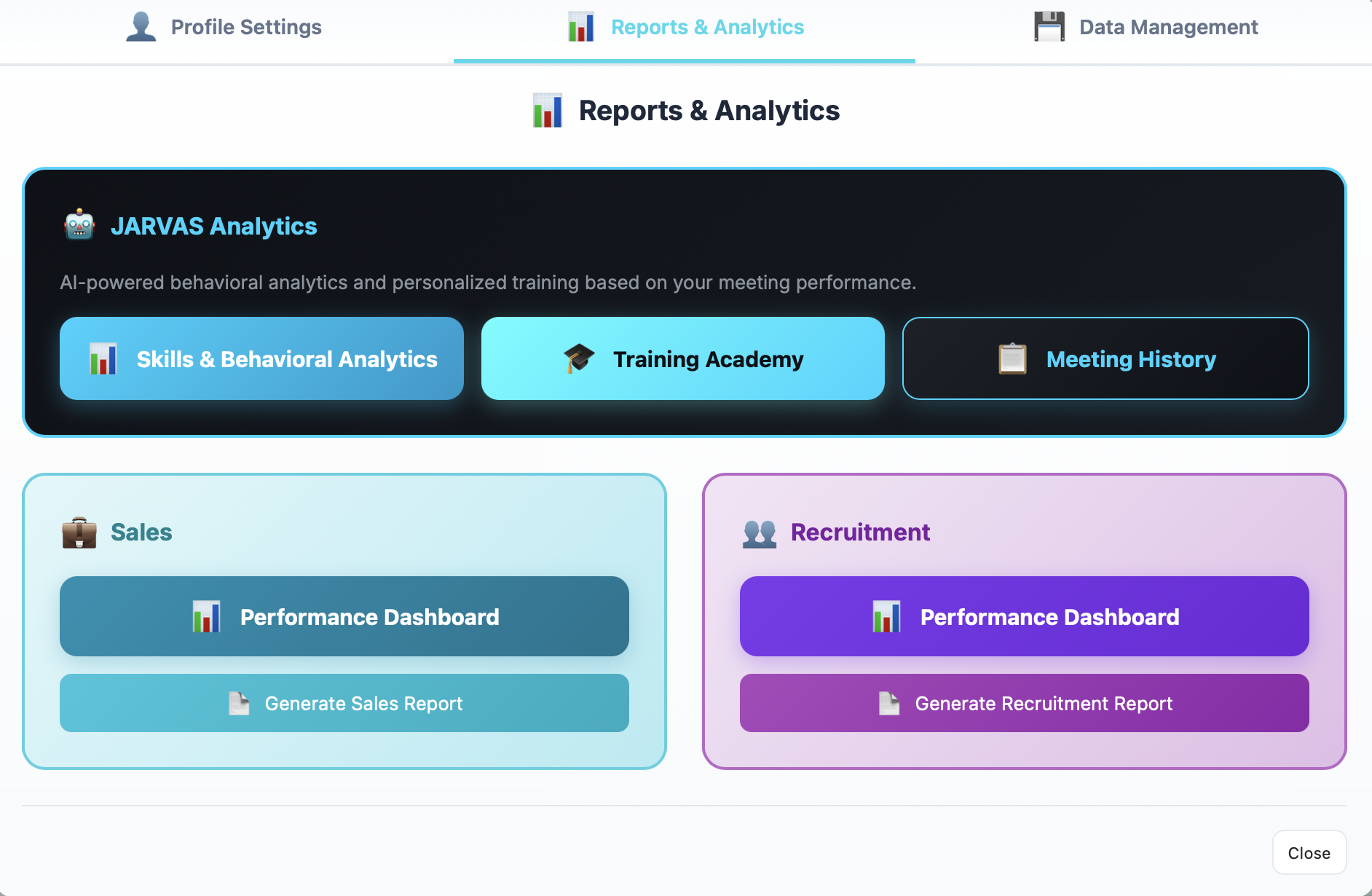This screenshot has width=1372, height=896.
Task: Click the two-people icon beside Recruitment
Action: coord(760,533)
